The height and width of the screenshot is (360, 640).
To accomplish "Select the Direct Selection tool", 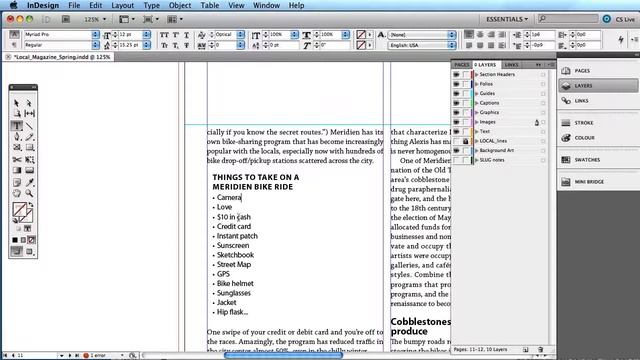I will click(29, 103).
